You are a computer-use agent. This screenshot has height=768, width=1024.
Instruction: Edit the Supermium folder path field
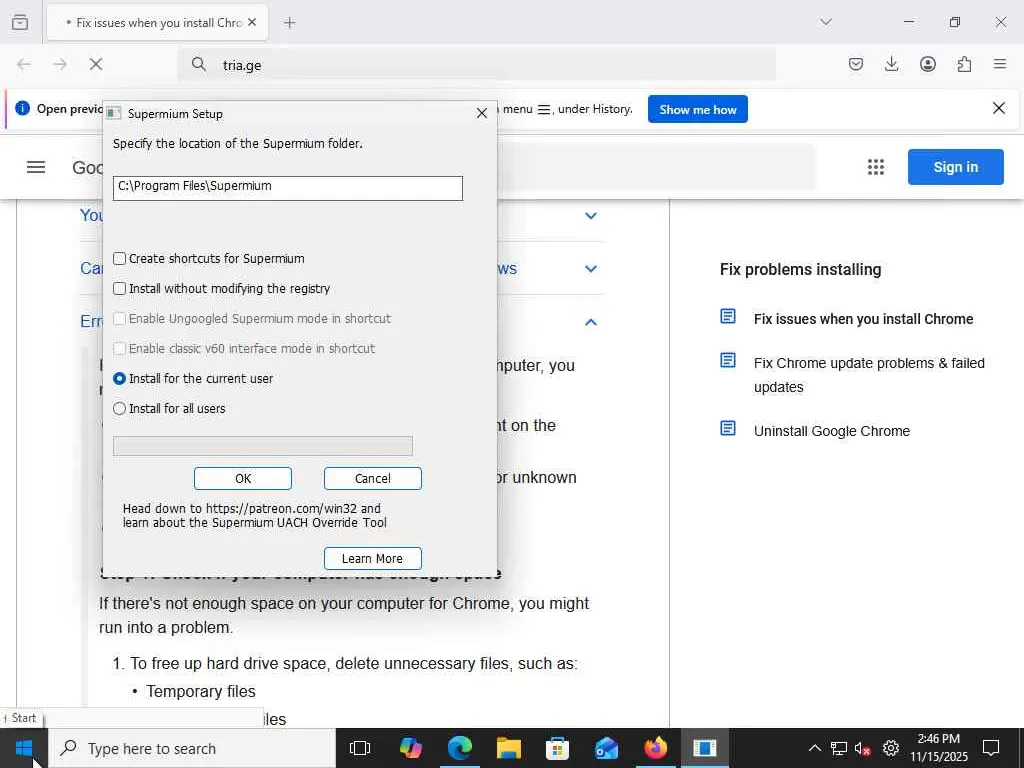[287, 188]
